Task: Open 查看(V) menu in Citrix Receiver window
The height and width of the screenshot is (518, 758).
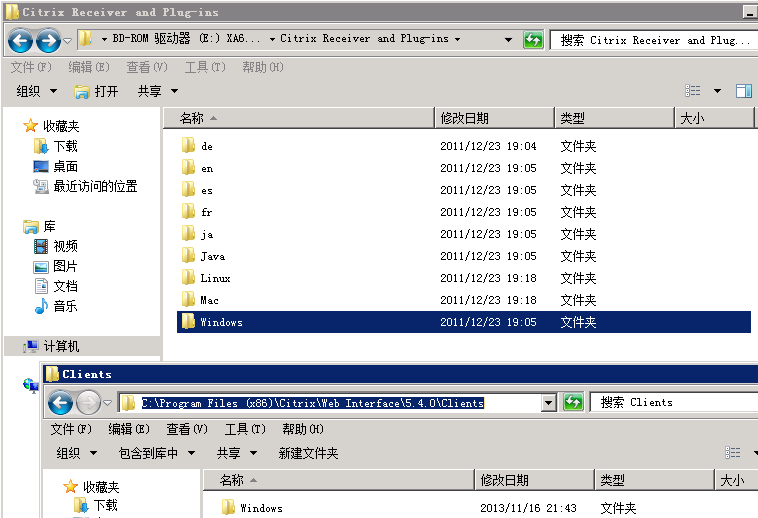Action: coord(147,67)
